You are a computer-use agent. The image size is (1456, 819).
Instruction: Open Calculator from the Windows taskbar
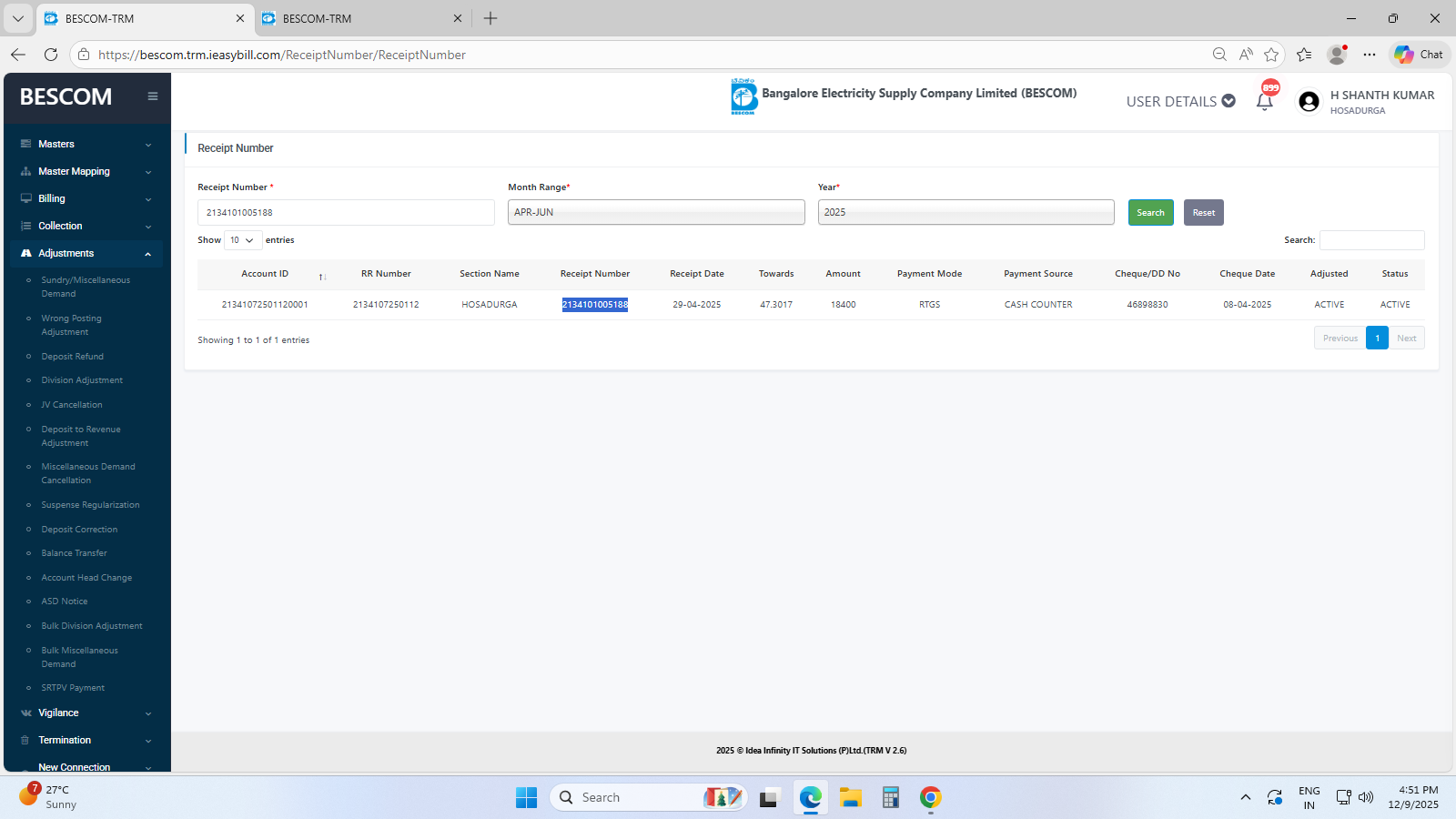pos(890,798)
